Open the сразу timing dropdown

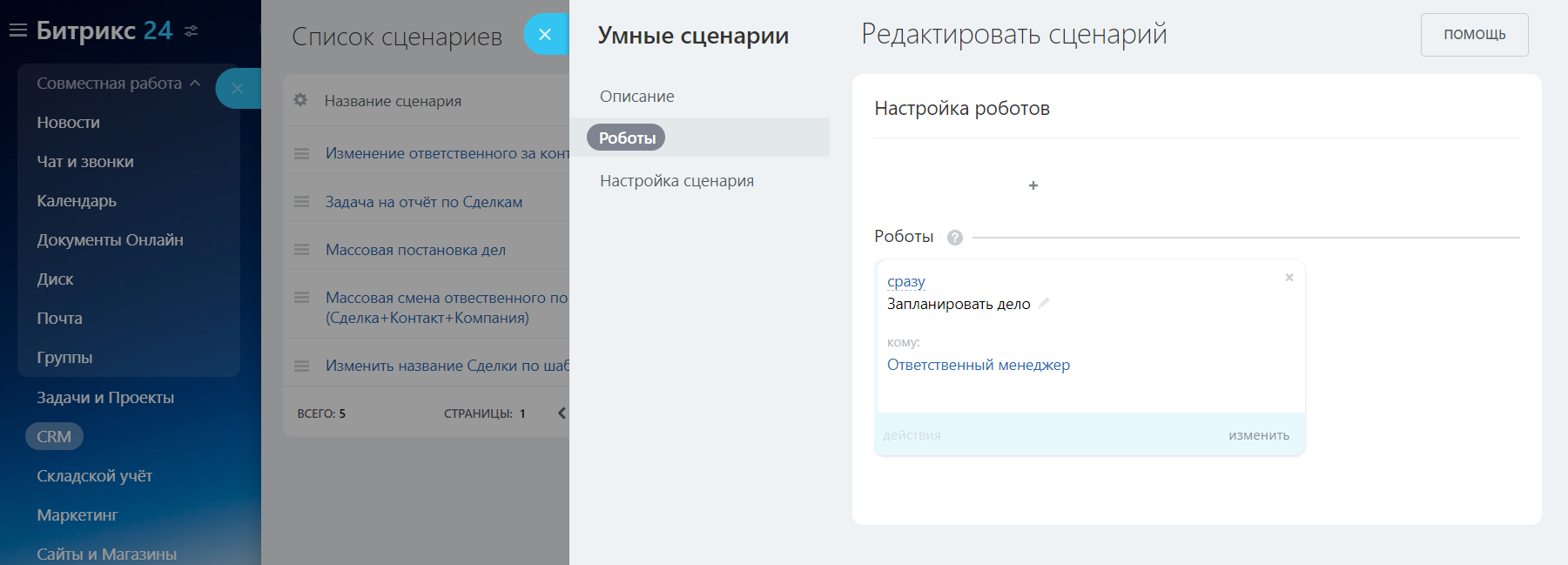click(905, 282)
